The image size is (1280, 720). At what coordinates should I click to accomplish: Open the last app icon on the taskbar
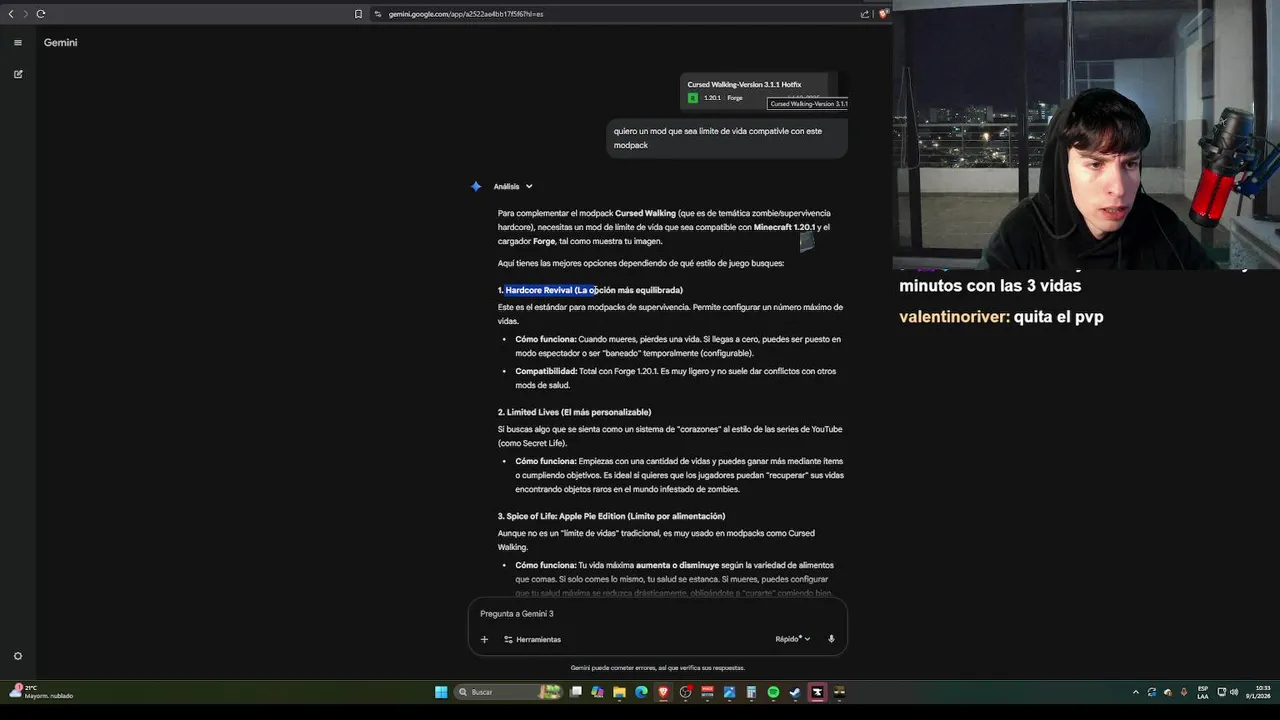tap(839, 692)
